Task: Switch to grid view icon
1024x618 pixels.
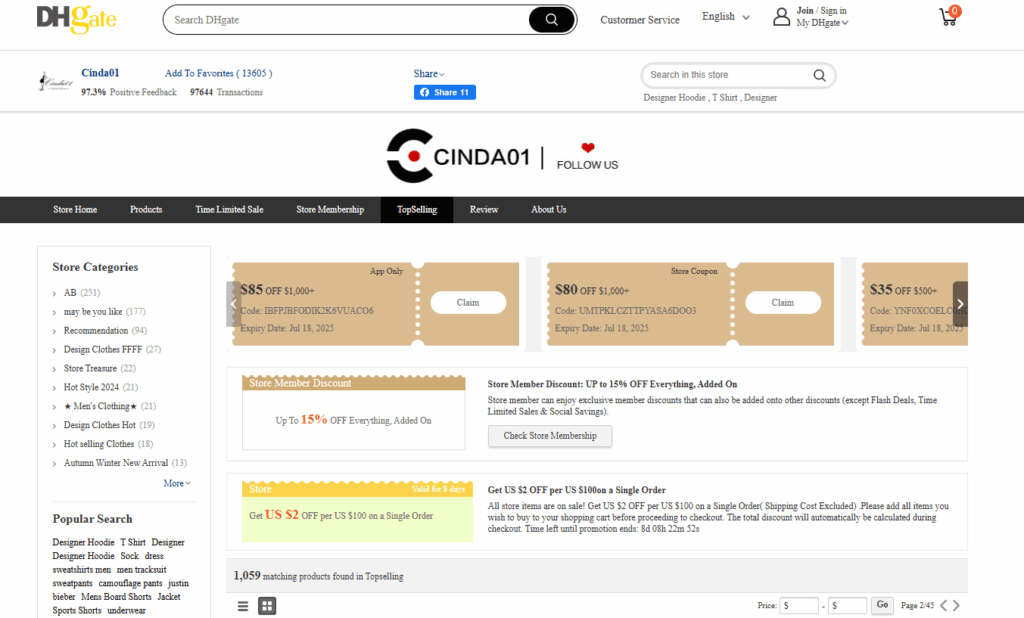Action: [x=267, y=606]
